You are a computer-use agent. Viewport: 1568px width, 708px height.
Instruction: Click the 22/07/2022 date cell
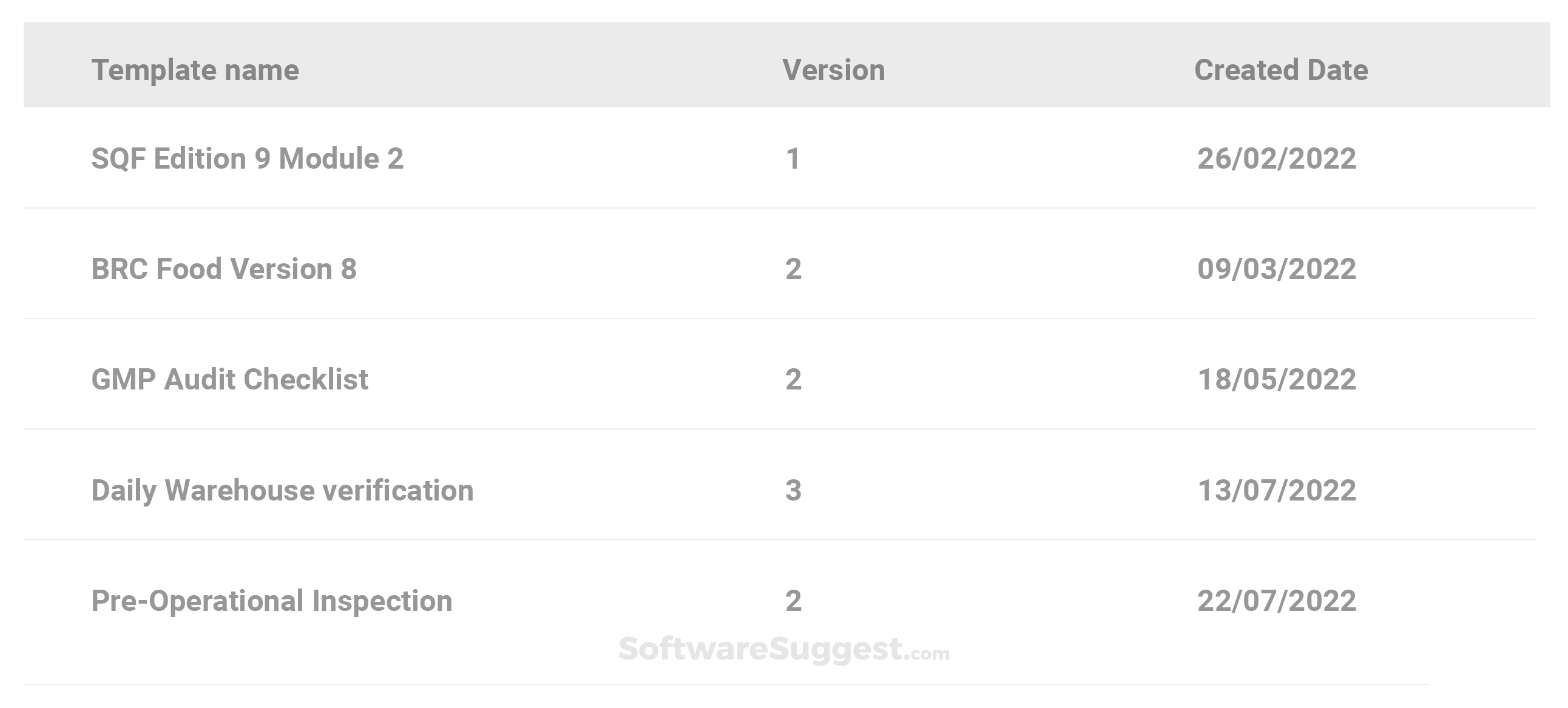tap(1277, 601)
